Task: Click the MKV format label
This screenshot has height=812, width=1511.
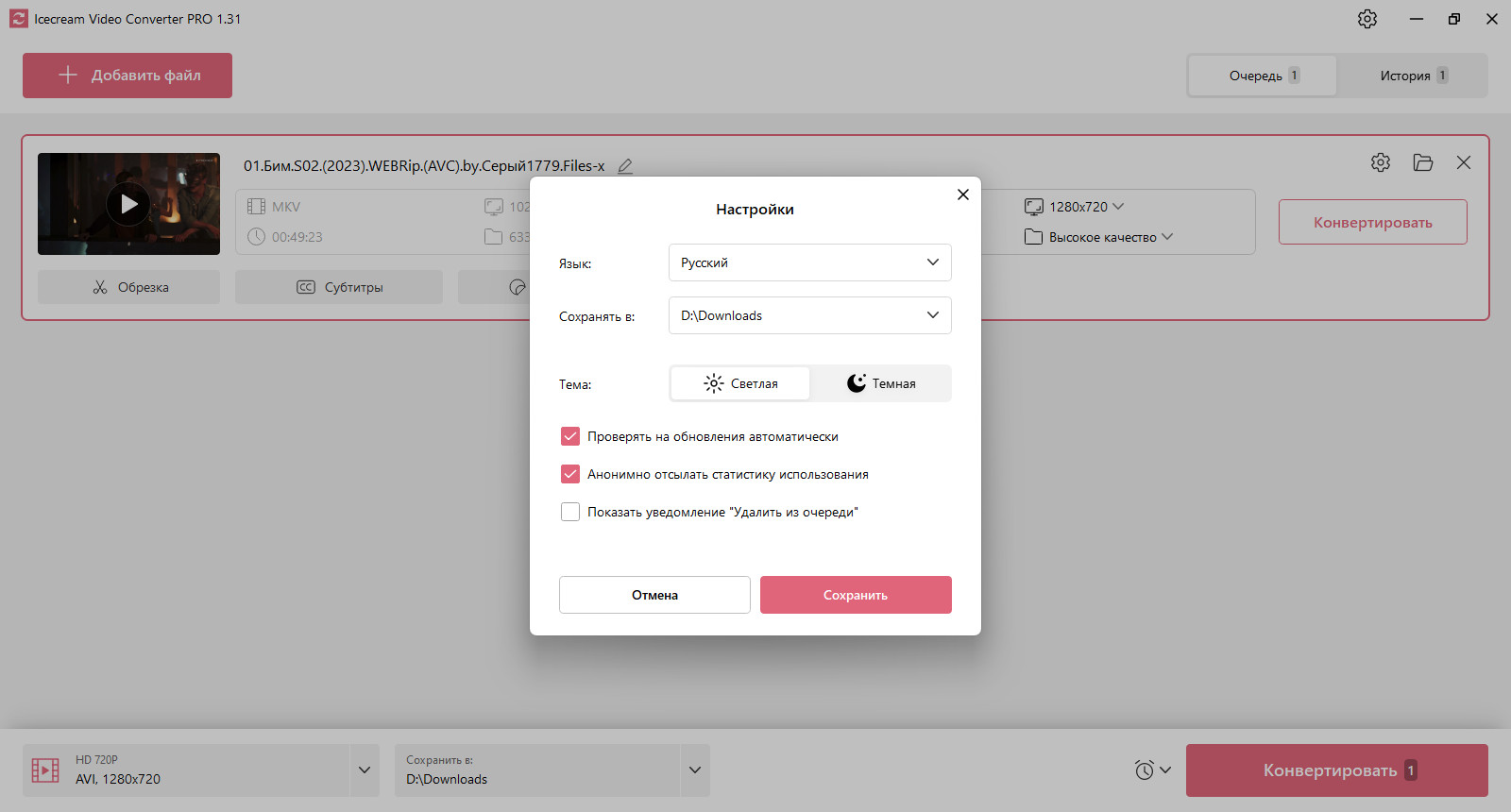Action: pos(286,207)
